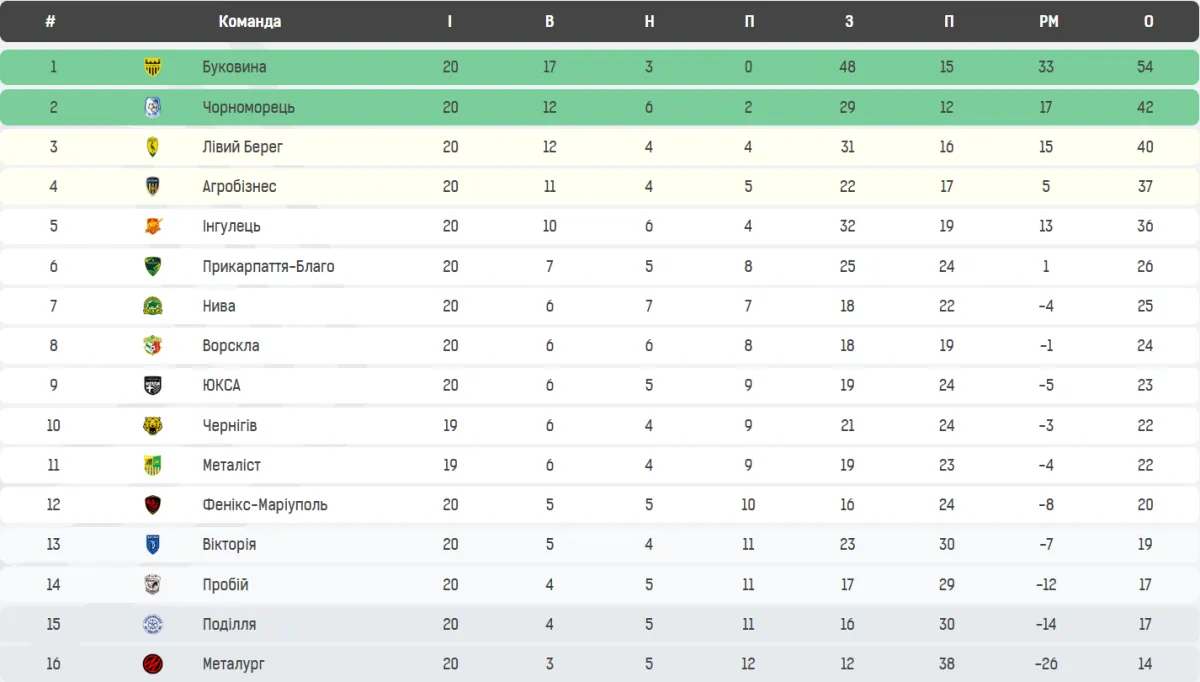This screenshot has width=1200, height=682.
Task: Click the Ворскла team crest icon
Action: click(153, 346)
